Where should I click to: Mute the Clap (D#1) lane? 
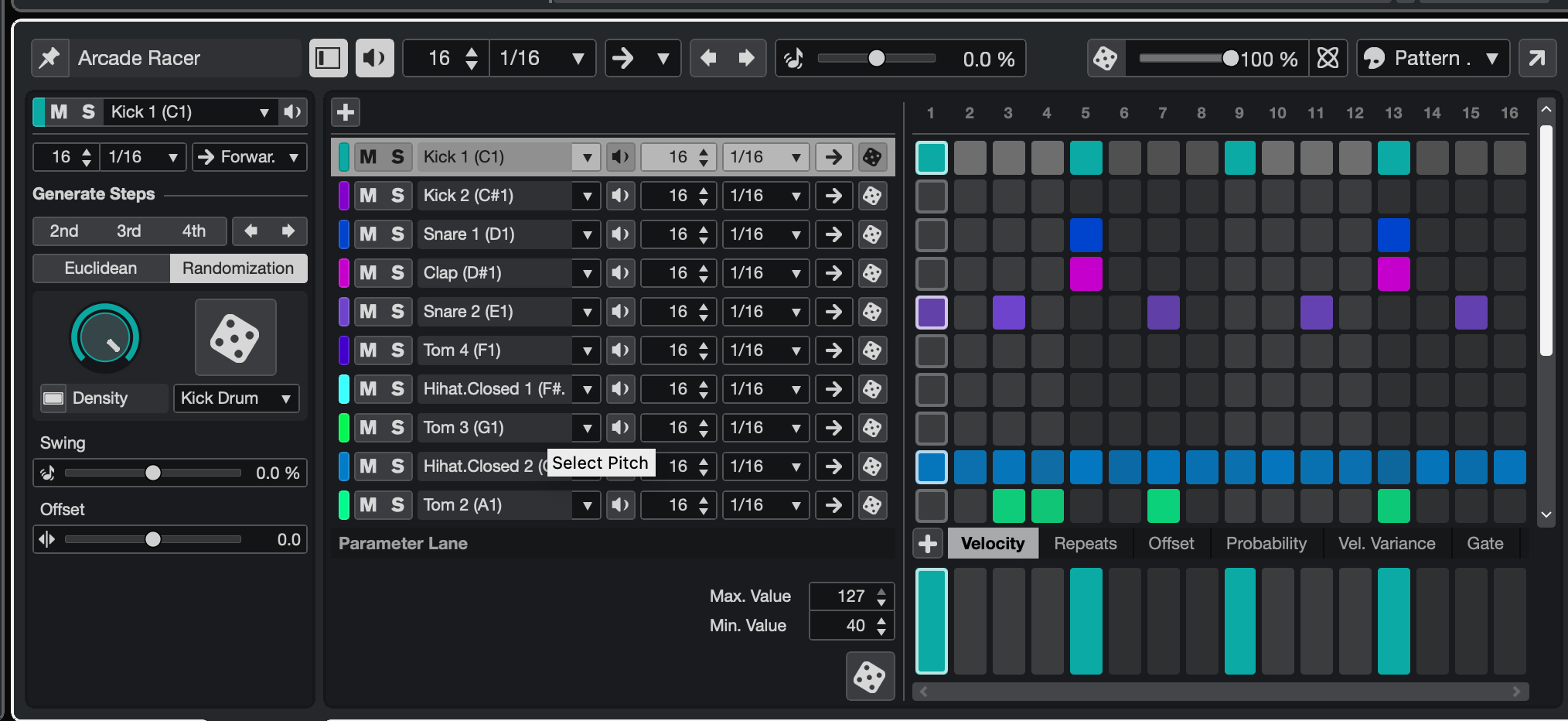click(x=368, y=273)
